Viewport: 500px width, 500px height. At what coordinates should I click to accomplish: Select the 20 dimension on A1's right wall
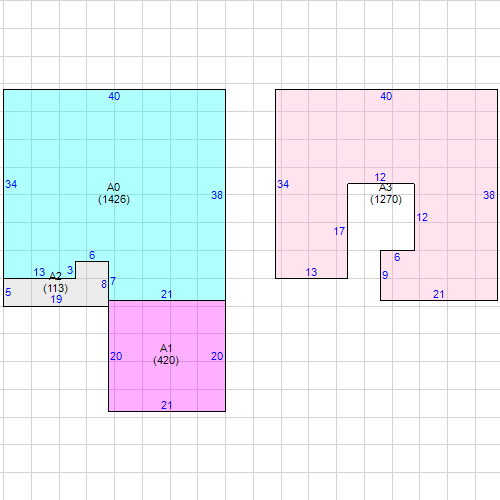217,356
